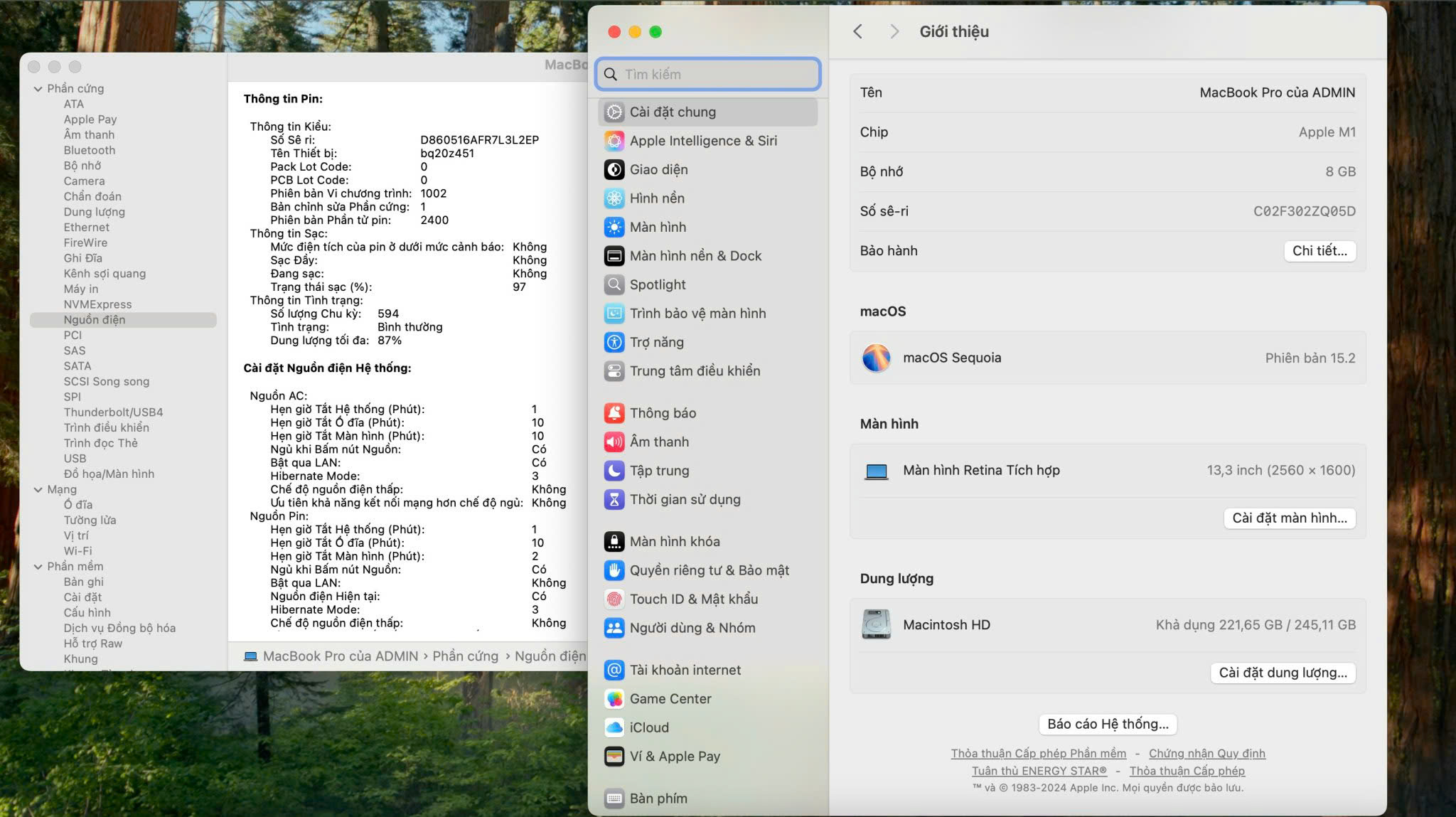1456x817 pixels.
Task: Open the iCloud cloud icon
Action: (x=614, y=727)
